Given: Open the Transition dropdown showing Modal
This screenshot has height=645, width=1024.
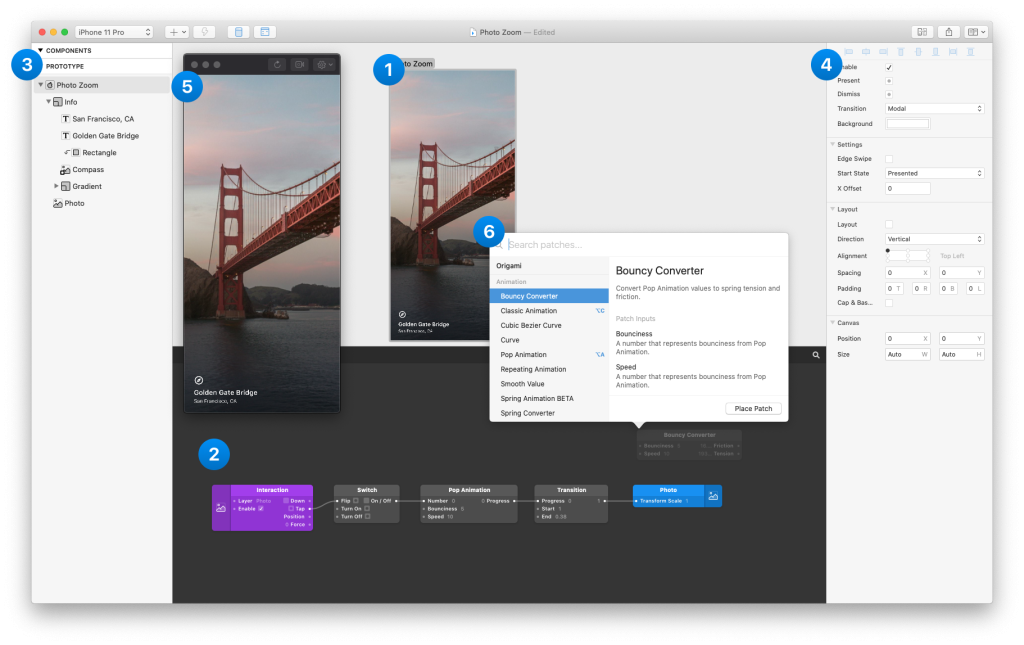Looking at the screenshot, I should coord(935,108).
